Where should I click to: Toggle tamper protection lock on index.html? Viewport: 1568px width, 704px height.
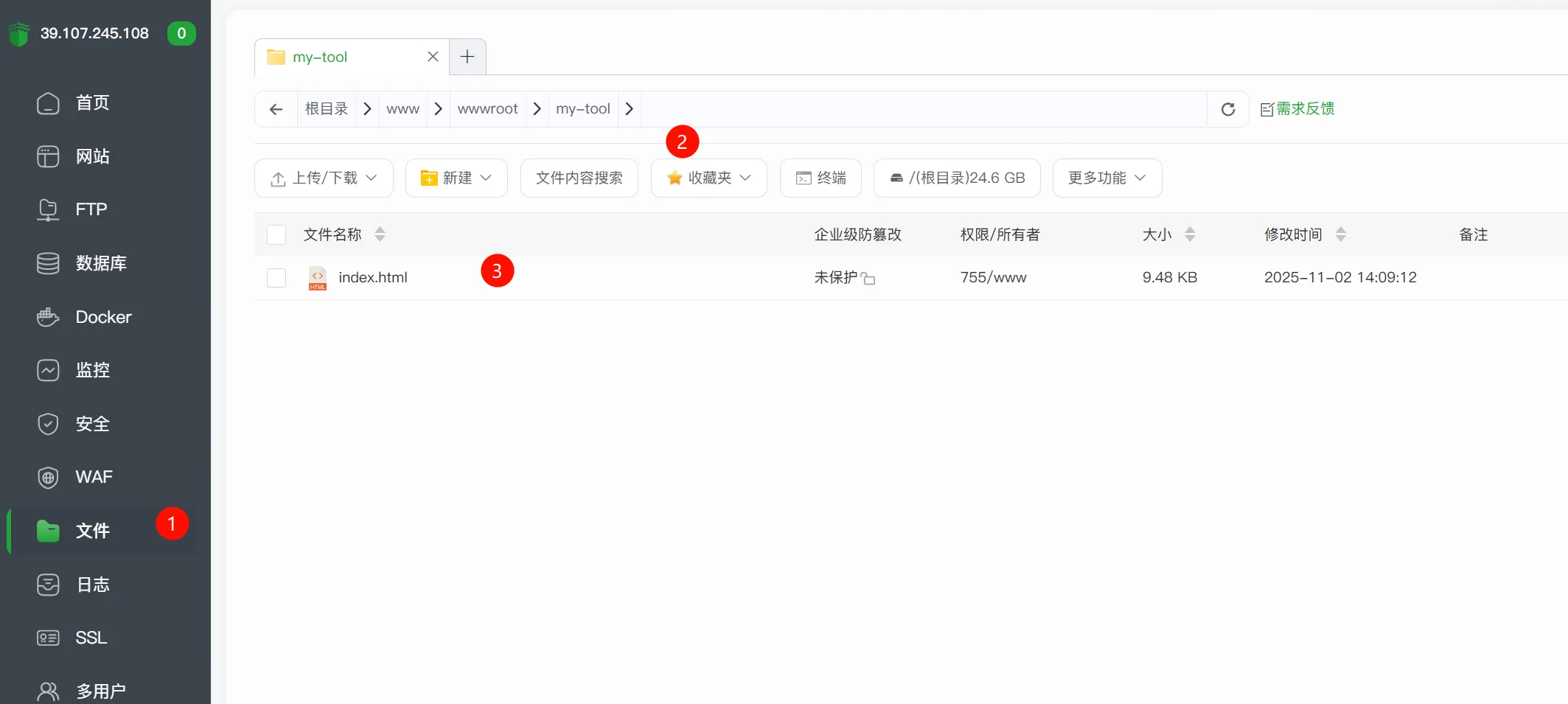click(x=871, y=278)
